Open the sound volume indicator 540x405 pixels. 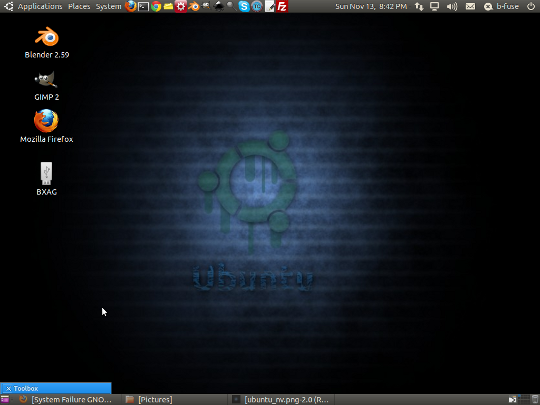tap(452, 6)
